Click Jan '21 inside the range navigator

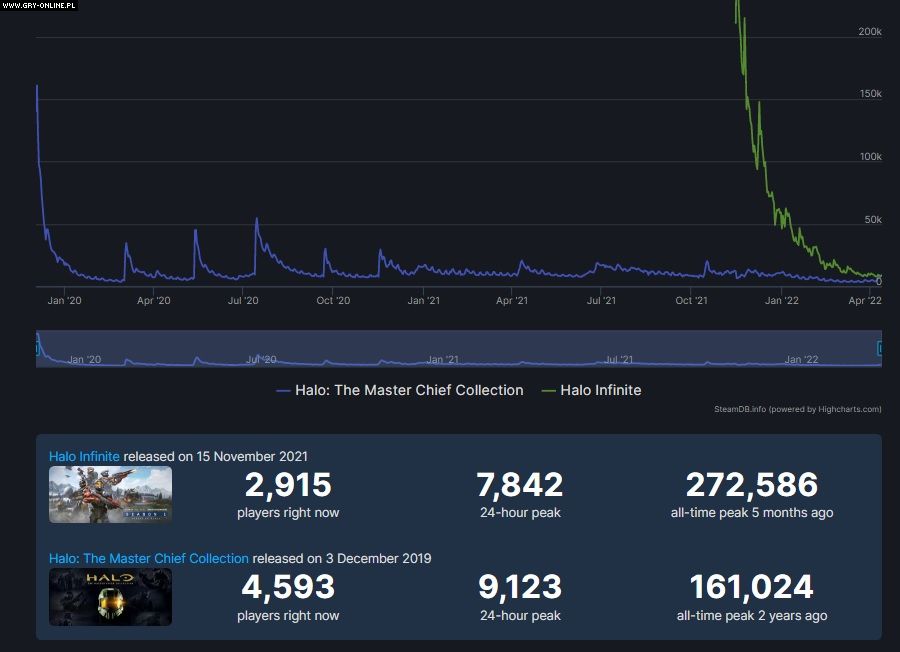(x=442, y=359)
